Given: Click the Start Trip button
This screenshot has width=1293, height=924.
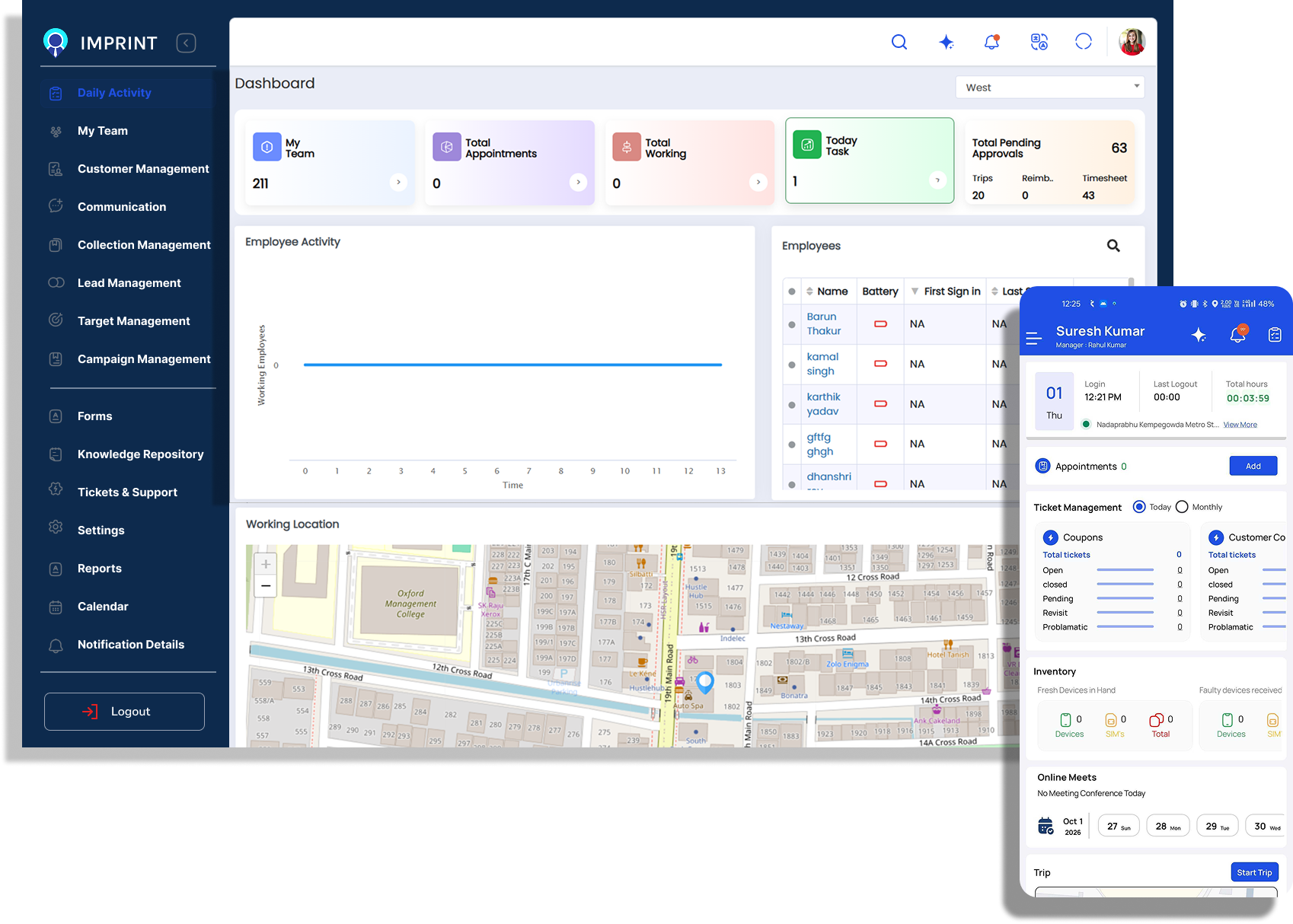Looking at the screenshot, I should 1254,872.
